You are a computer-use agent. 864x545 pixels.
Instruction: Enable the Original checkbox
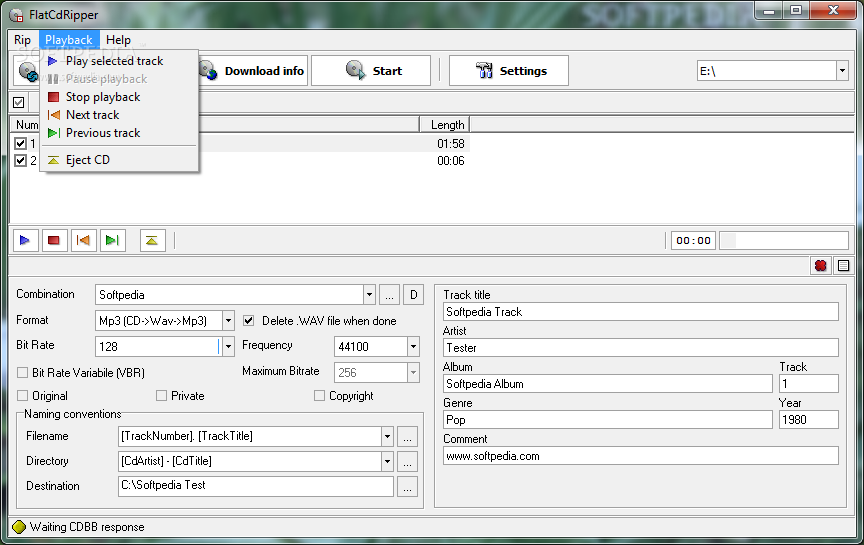click(x=23, y=396)
